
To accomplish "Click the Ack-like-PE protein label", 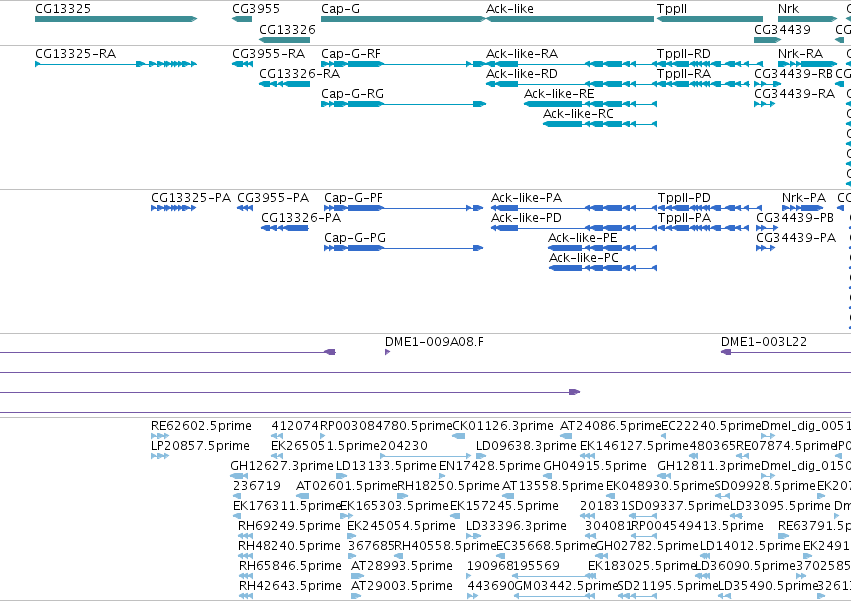I will (x=583, y=238).
